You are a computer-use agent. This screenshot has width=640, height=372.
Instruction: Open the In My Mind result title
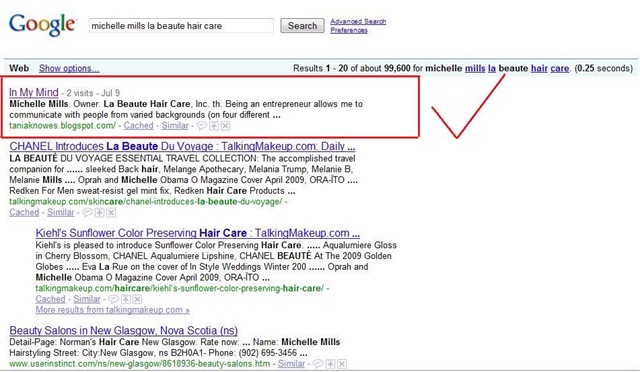(x=34, y=92)
